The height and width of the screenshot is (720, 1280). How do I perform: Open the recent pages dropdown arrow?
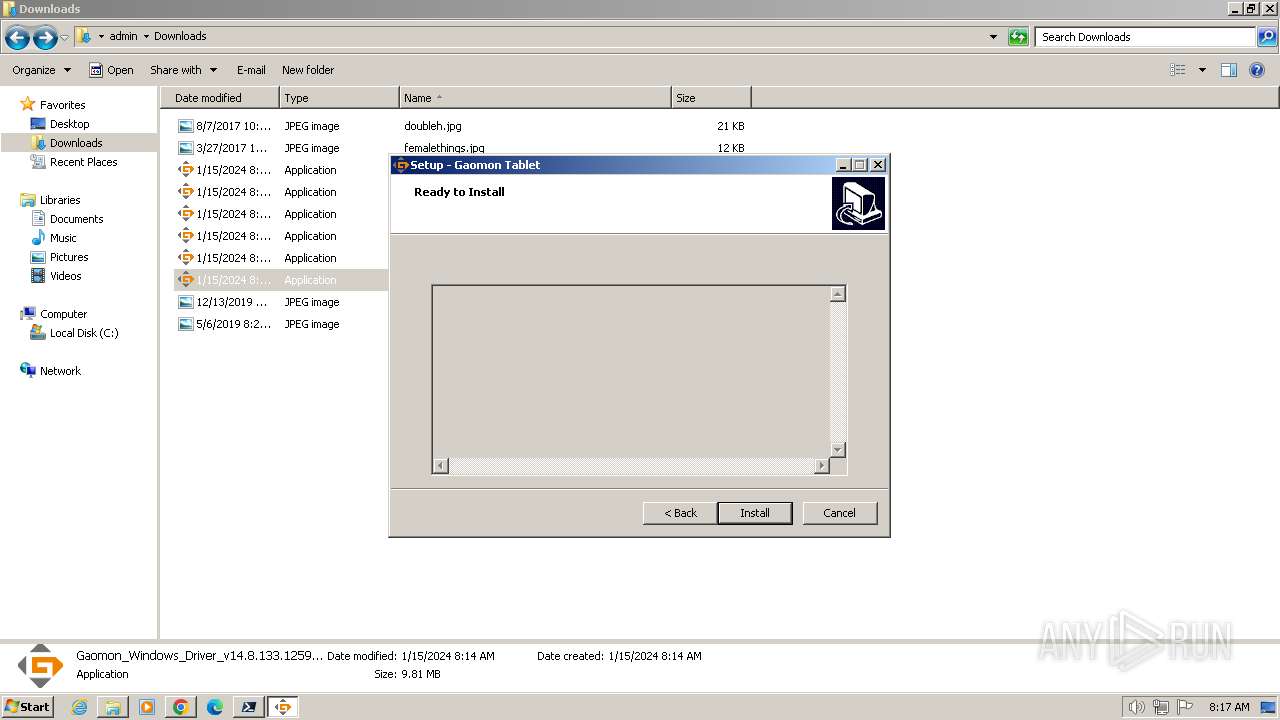[x=65, y=38]
